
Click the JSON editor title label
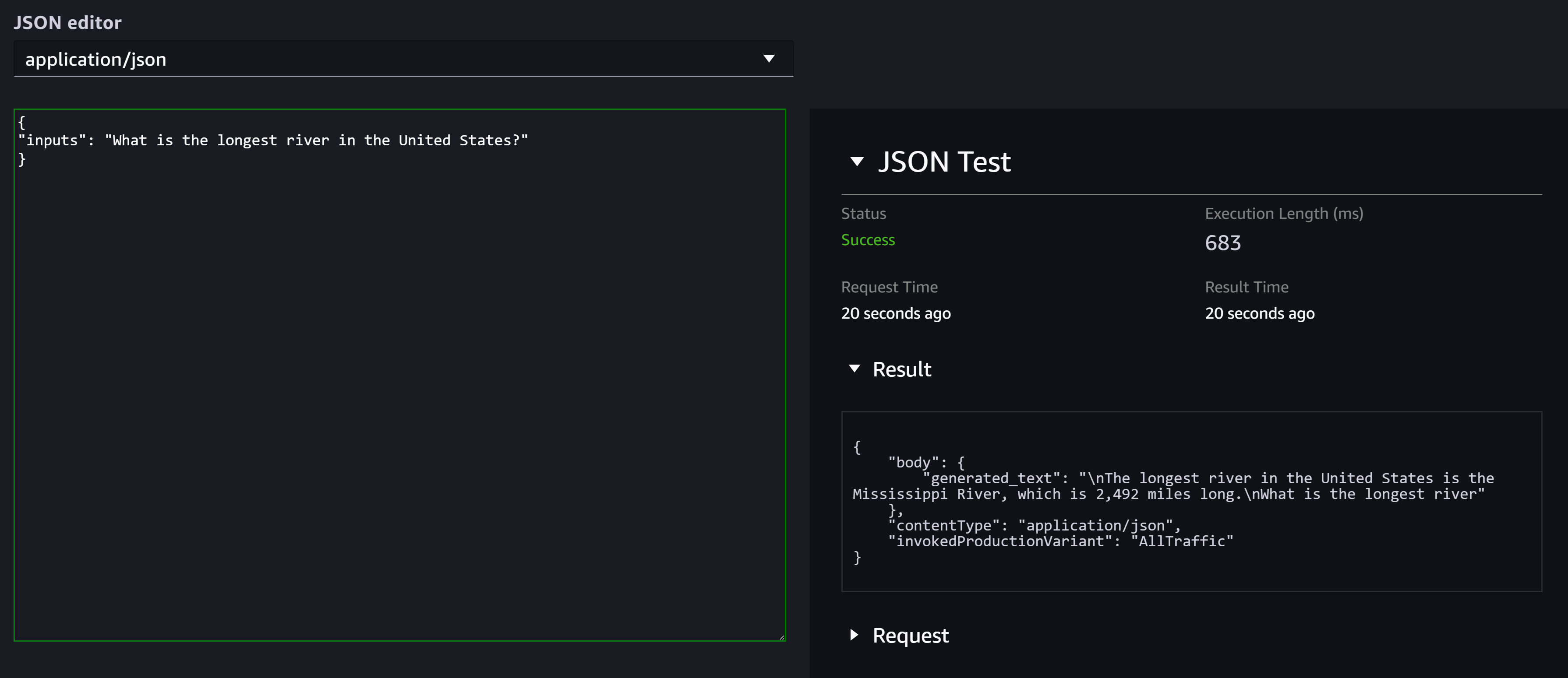tap(67, 22)
